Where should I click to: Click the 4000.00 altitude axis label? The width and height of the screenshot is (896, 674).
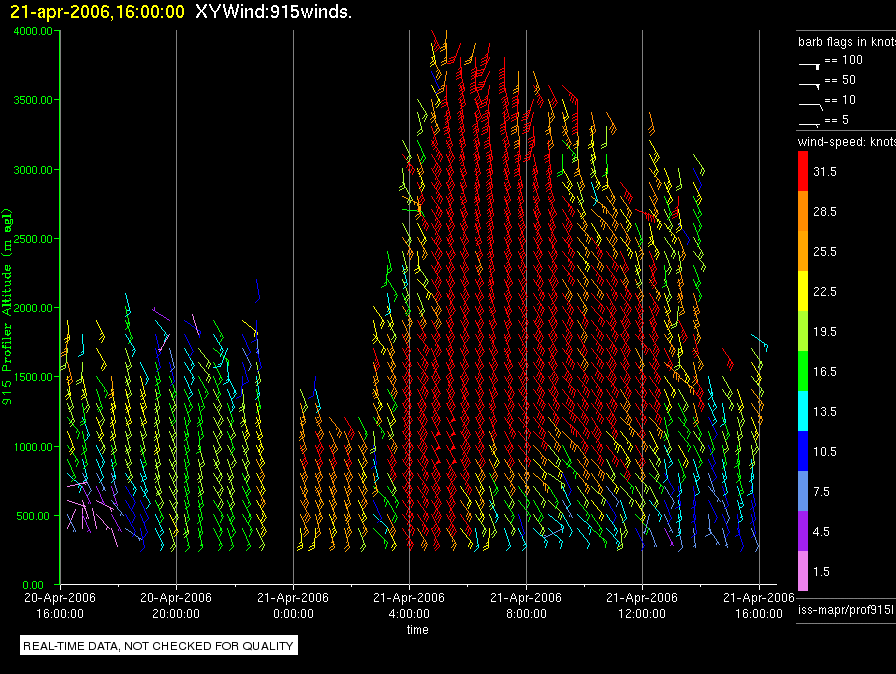point(33,31)
